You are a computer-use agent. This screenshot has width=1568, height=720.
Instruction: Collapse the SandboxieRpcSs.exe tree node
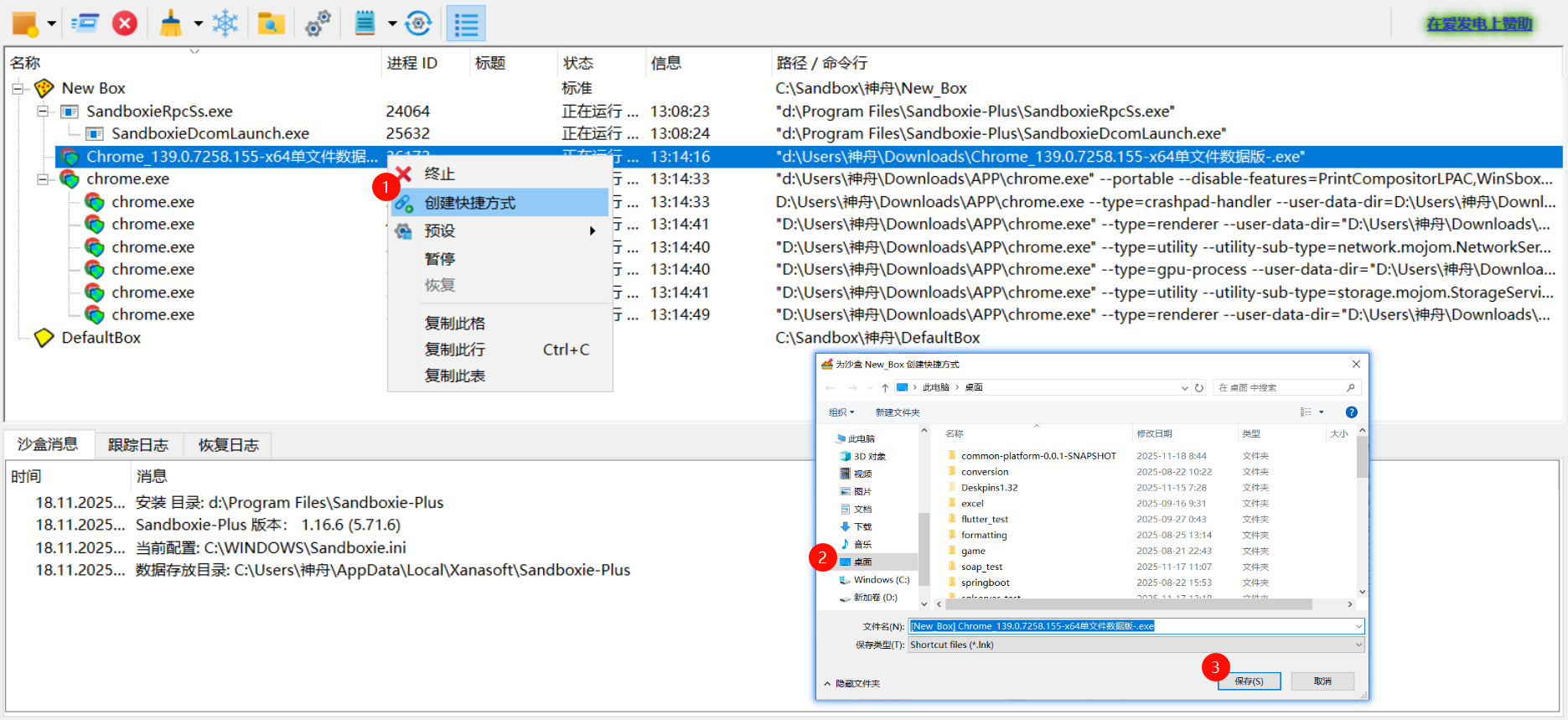coord(43,111)
